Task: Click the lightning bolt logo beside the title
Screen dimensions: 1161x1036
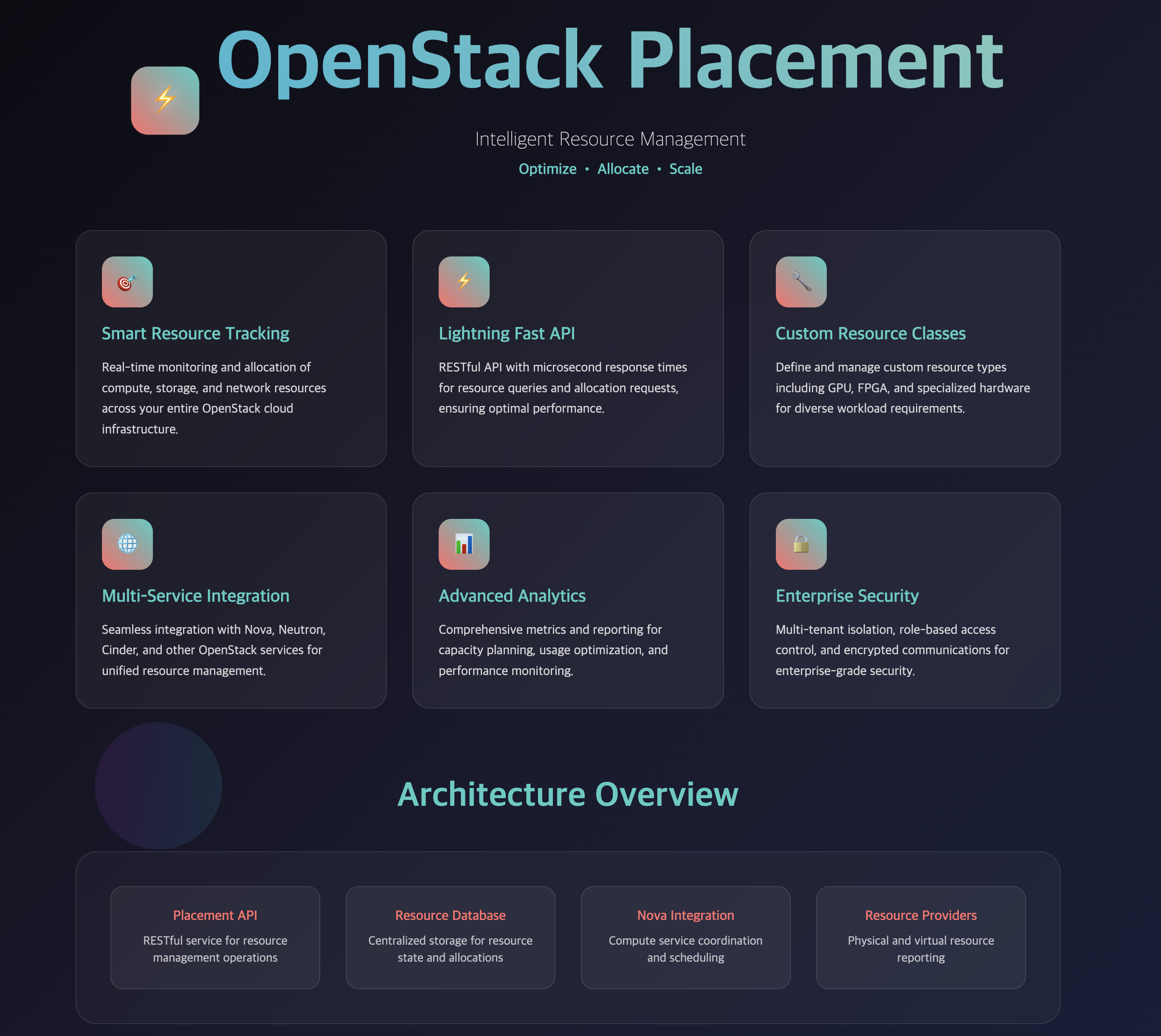Action: pyautogui.click(x=165, y=101)
